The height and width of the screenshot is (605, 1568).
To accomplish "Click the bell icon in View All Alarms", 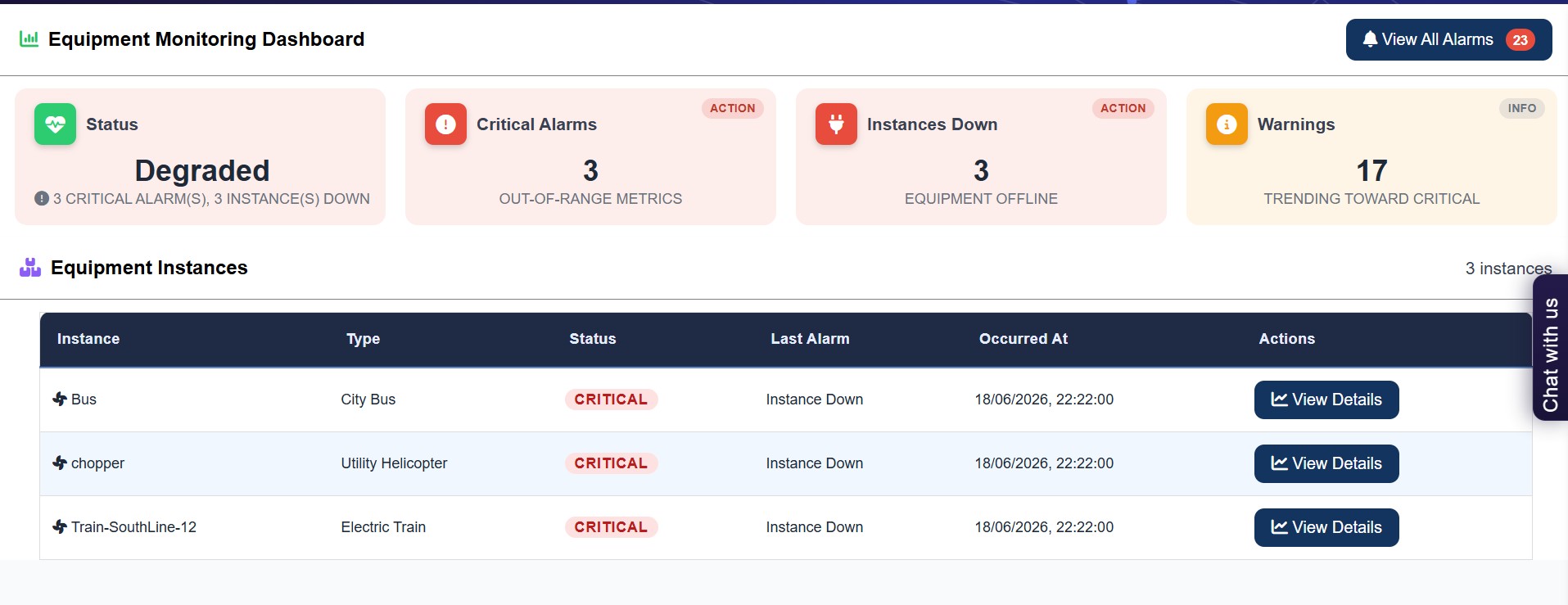I will coord(1370,39).
